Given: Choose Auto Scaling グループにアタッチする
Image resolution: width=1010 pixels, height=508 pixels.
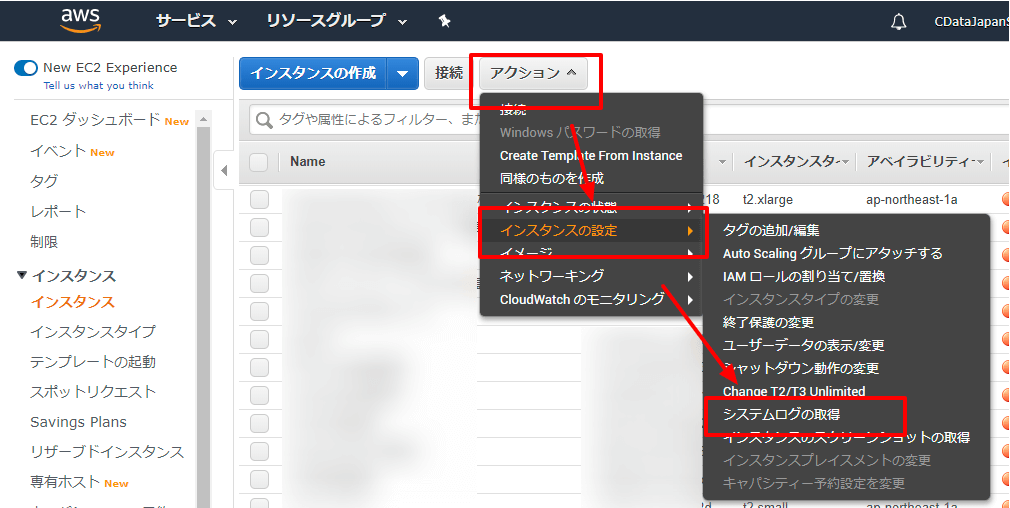Looking at the screenshot, I should click(x=832, y=253).
